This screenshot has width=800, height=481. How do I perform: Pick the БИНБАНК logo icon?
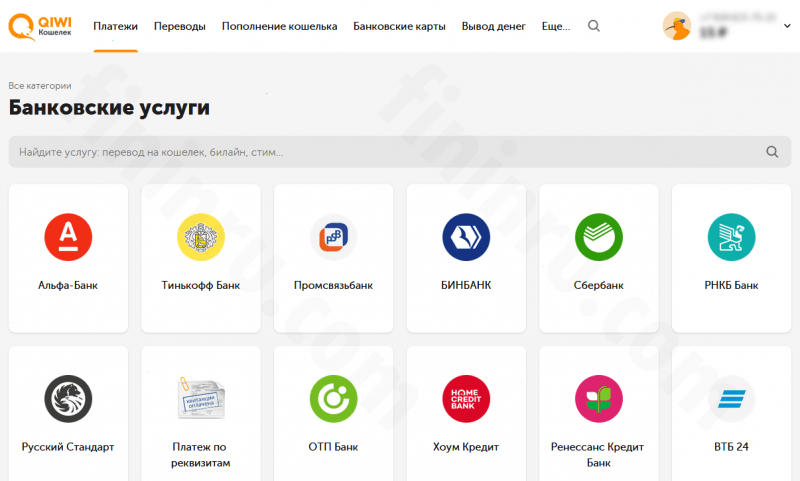[466, 237]
